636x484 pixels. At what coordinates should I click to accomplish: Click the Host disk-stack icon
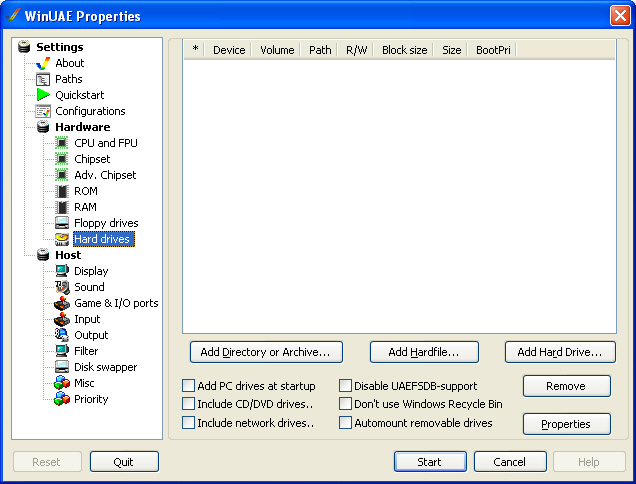click(x=43, y=255)
